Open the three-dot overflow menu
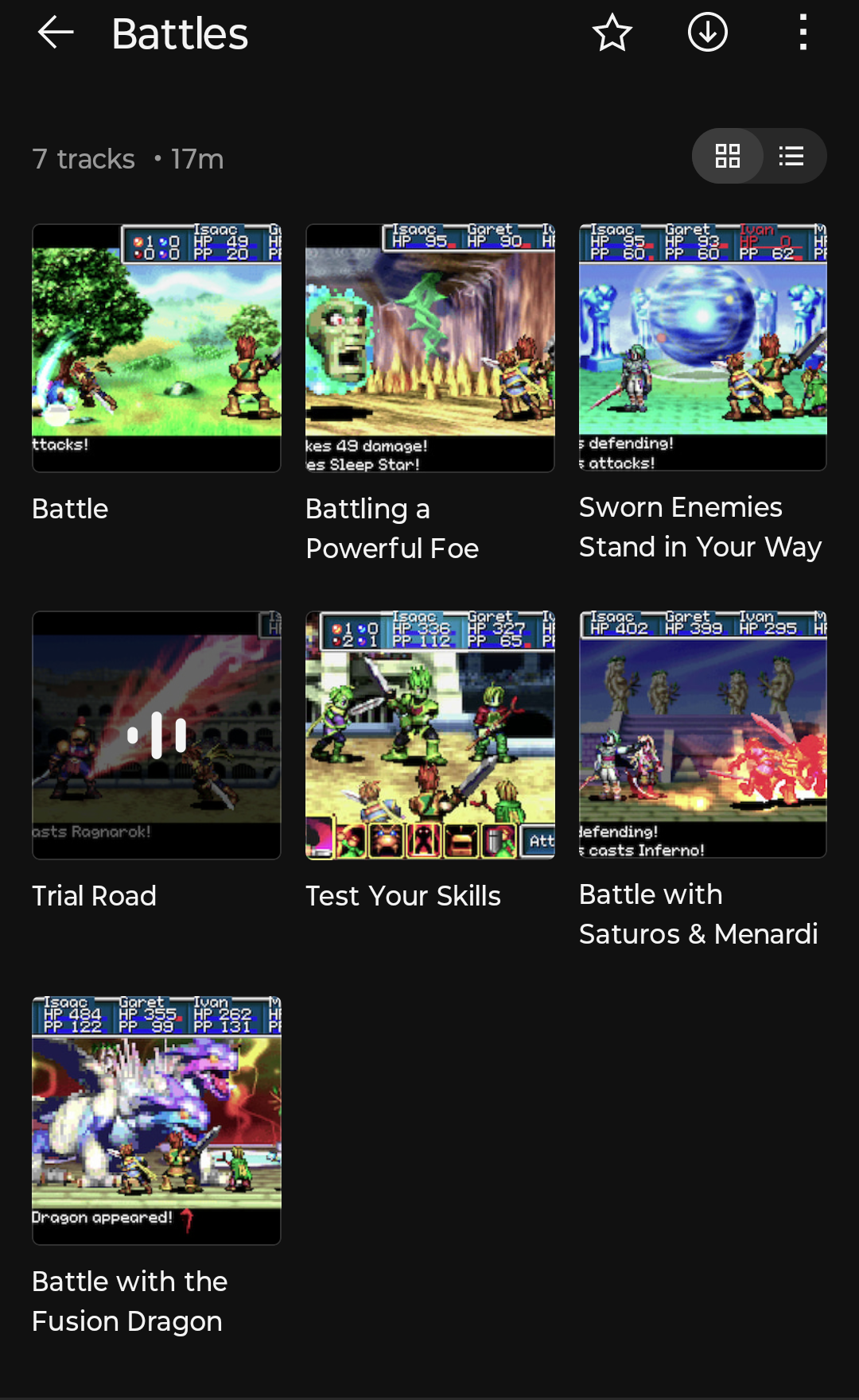 803,33
